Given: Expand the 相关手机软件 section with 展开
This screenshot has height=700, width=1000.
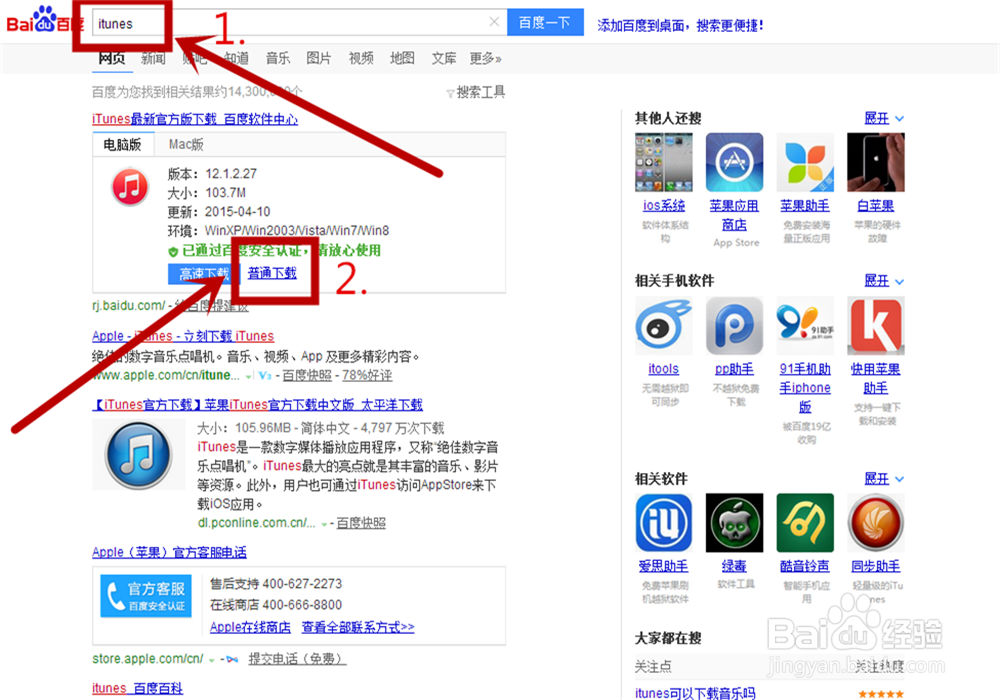Looking at the screenshot, I should pos(883,281).
